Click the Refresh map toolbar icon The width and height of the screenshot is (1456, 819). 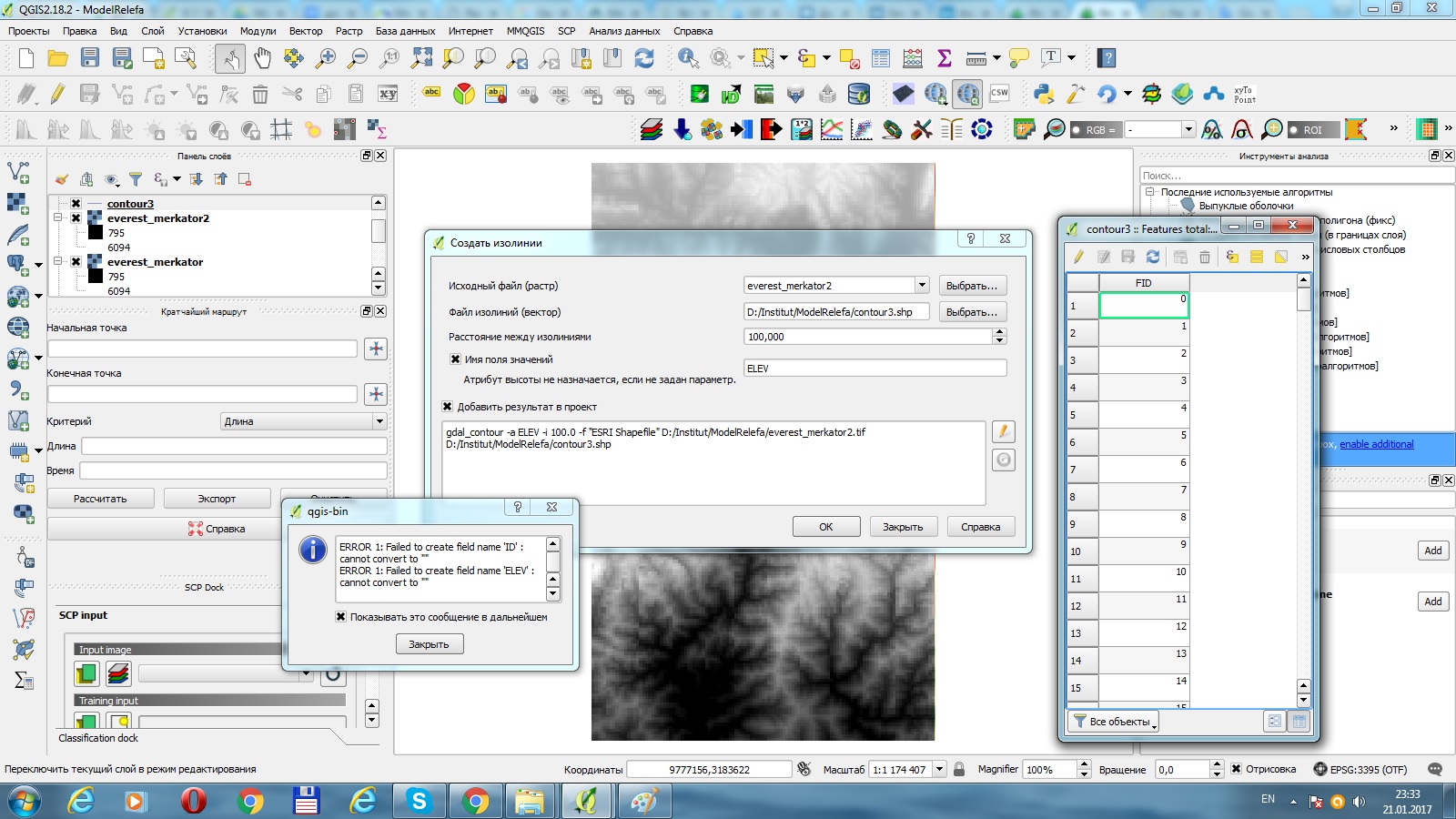tap(644, 58)
